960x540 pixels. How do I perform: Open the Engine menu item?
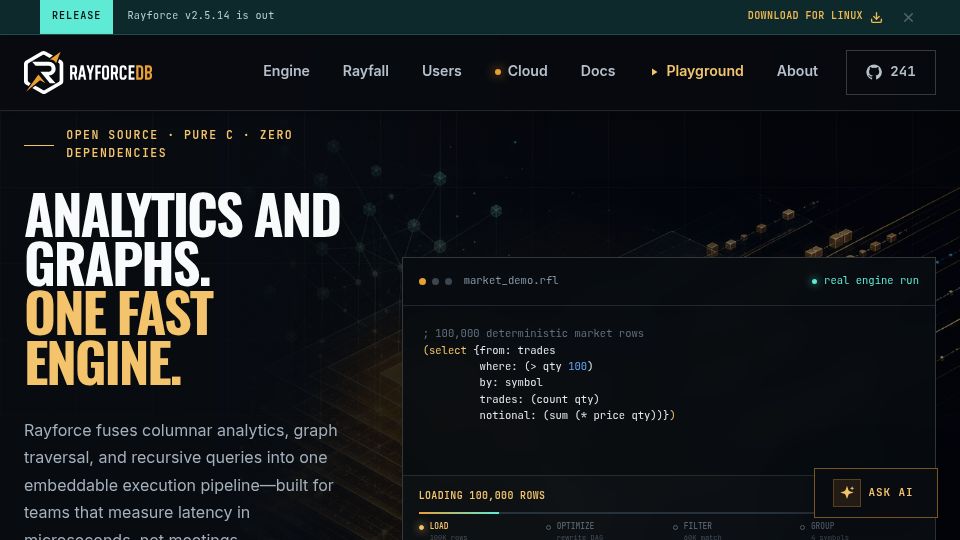[x=286, y=71]
